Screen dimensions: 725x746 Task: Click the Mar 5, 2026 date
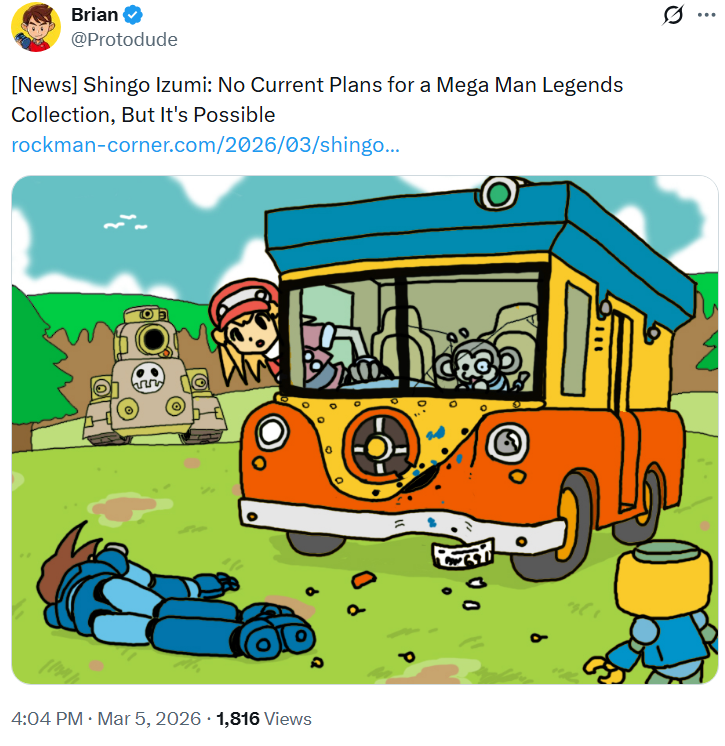[149, 718]
